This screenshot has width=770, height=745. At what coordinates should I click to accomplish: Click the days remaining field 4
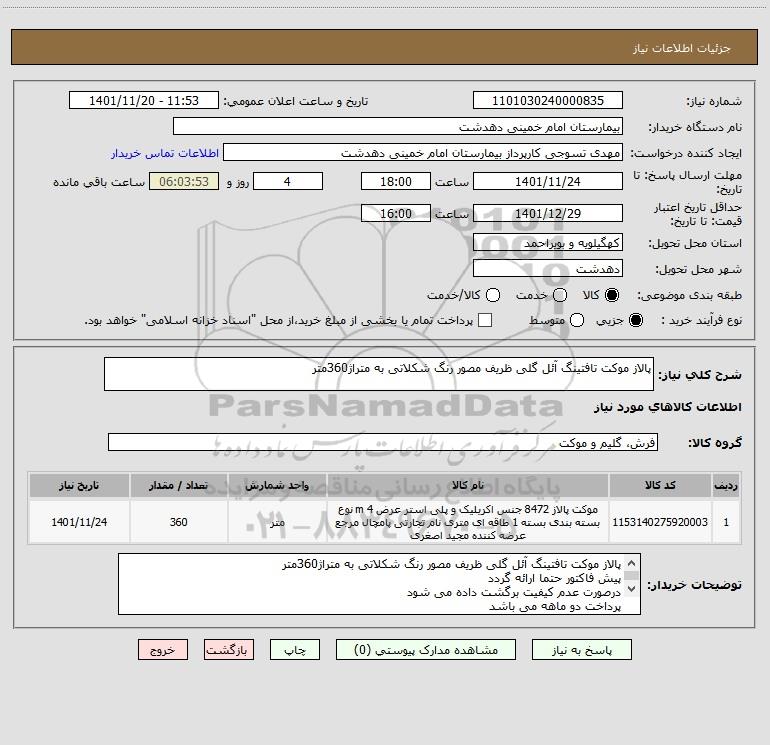point(288,181)
